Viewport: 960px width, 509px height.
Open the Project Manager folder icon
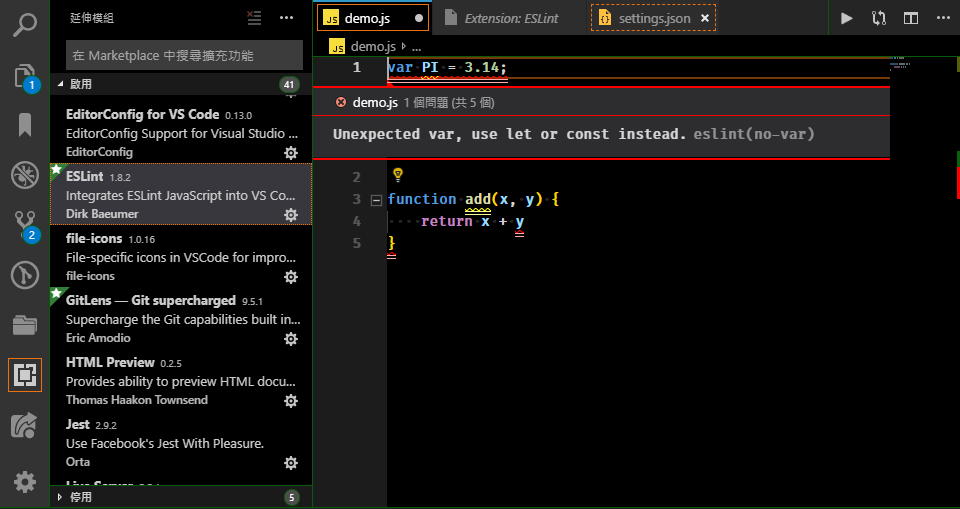[x=24, y=325]
